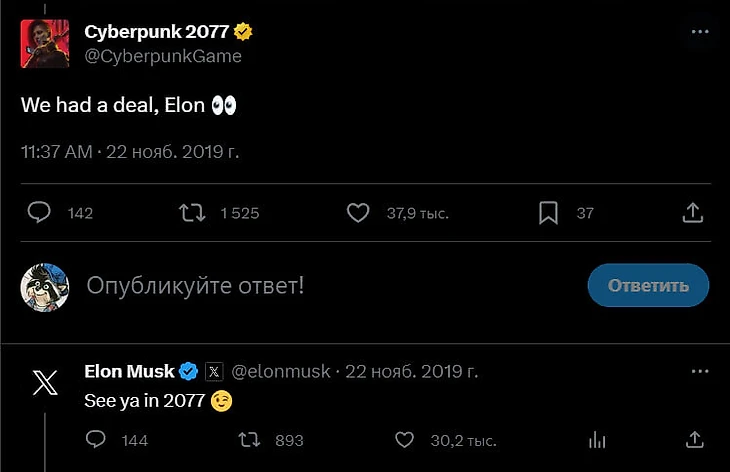This screenshot has height=472, width=730.
Task: Click the X affiliation badge beside Elon
Action: [x=214, y=372]
